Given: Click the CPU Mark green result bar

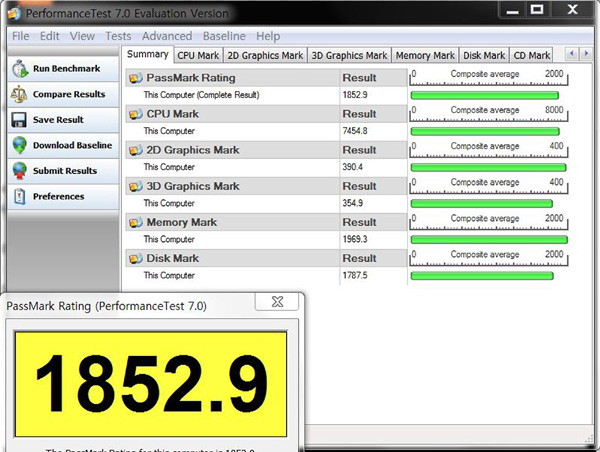Looking at the screenshot, I should pos(485,131).
